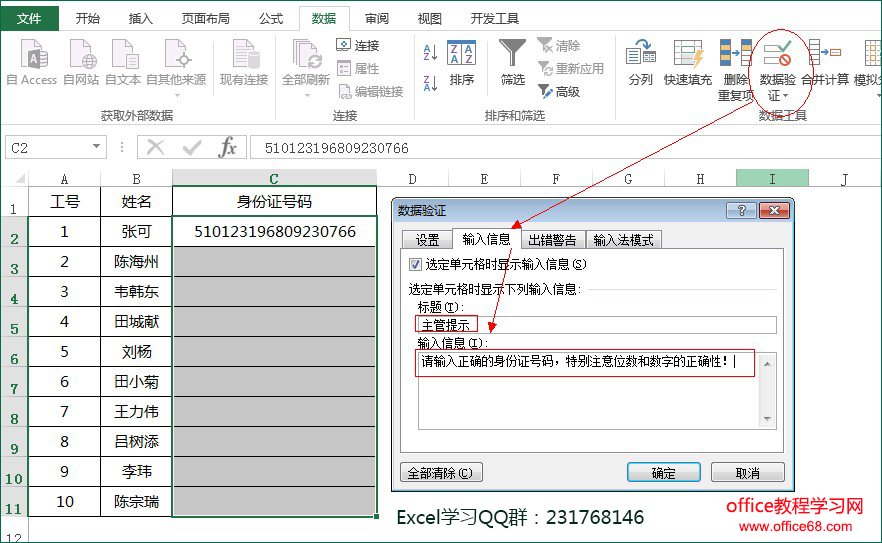Image resolution: width=882 pixels, height=543 pixels.
Task: Select column C header
Action: pyautogui.click(x=274, y=178)
